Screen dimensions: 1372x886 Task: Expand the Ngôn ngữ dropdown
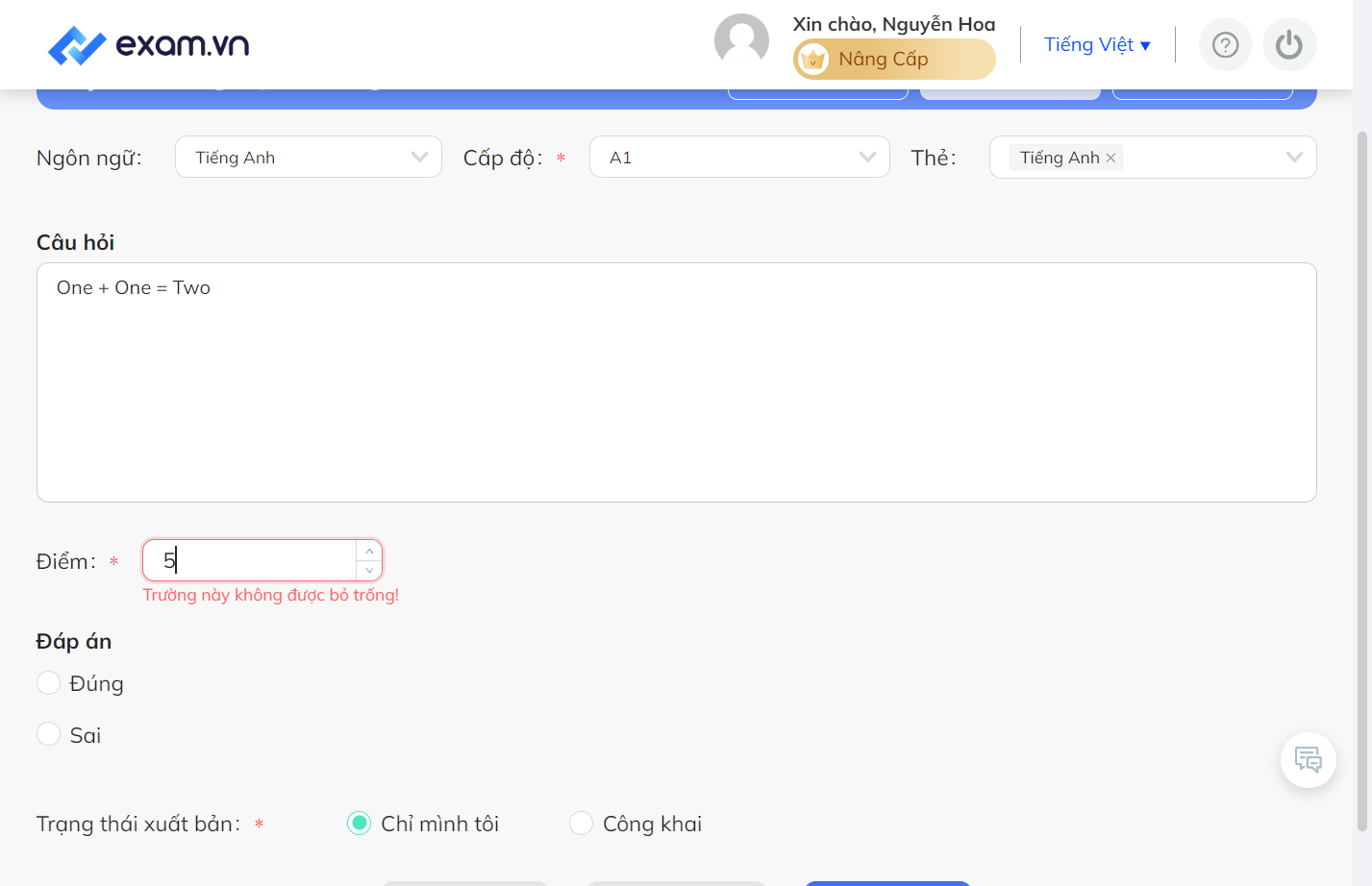[309, 158]
